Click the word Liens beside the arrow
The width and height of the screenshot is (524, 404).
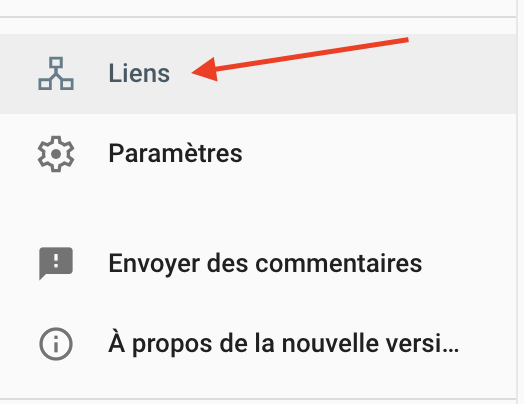pos(139,73)
